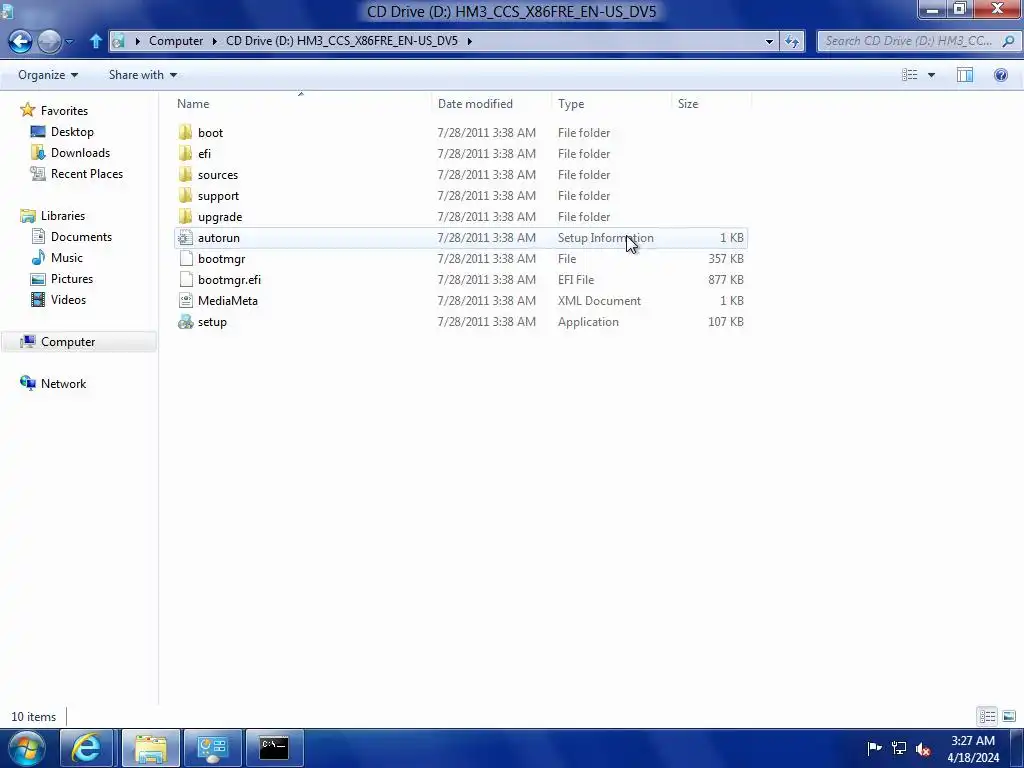Screen dimensions: 1024x768
Task: Open the Windows Start menu
Action: 25,748
